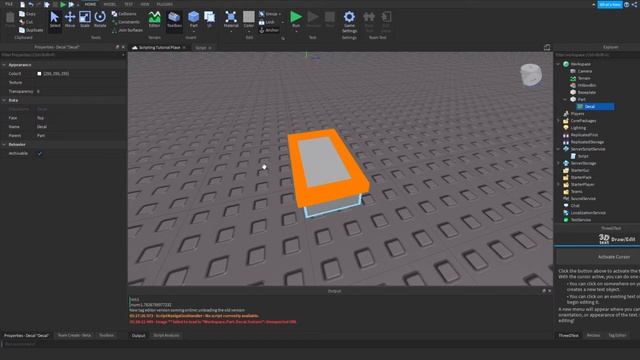Screen dimensions: 640x360
Task: Activate the Rotate tool
Action: coord(100,19)
